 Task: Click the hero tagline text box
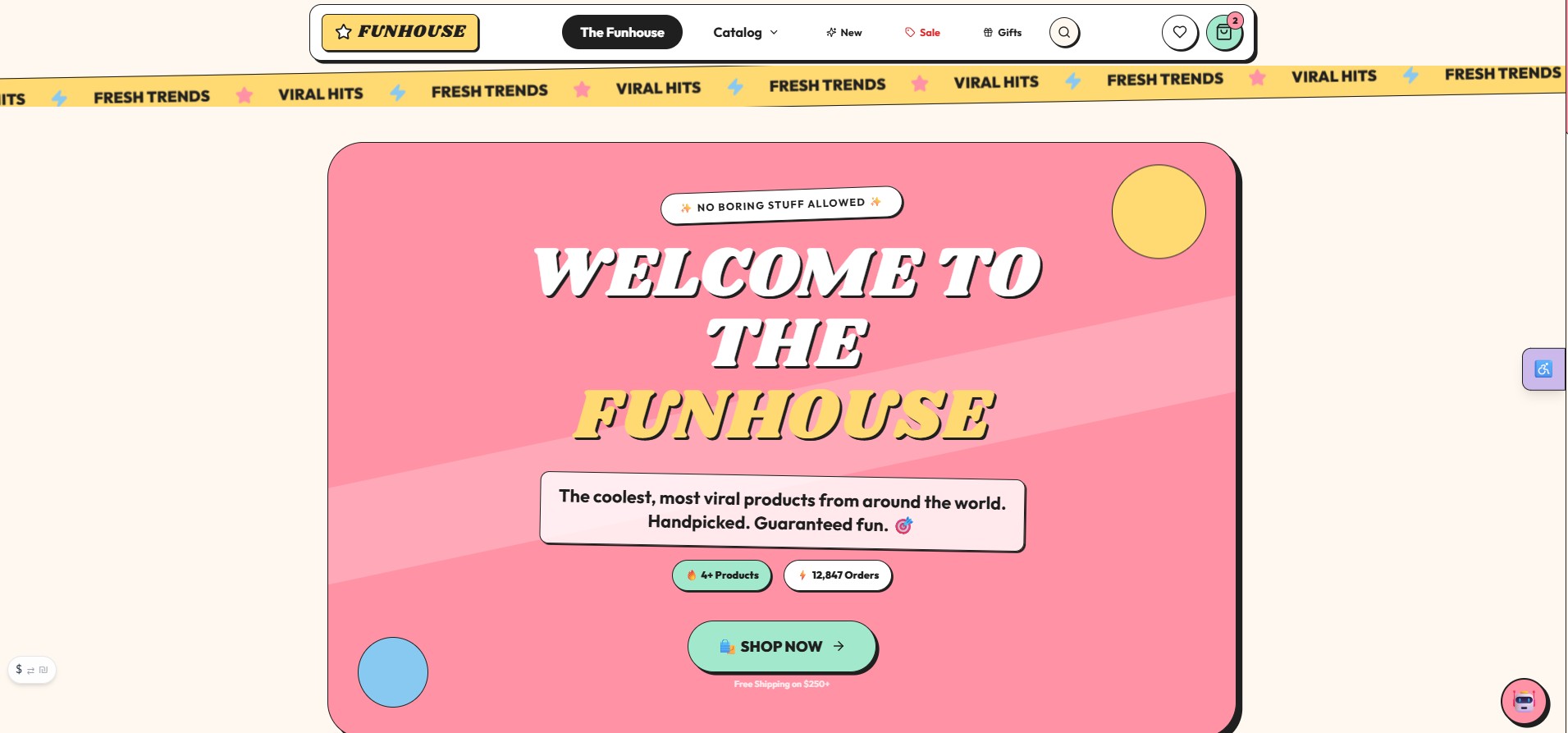pyautogui.click(x=782, y=511)
